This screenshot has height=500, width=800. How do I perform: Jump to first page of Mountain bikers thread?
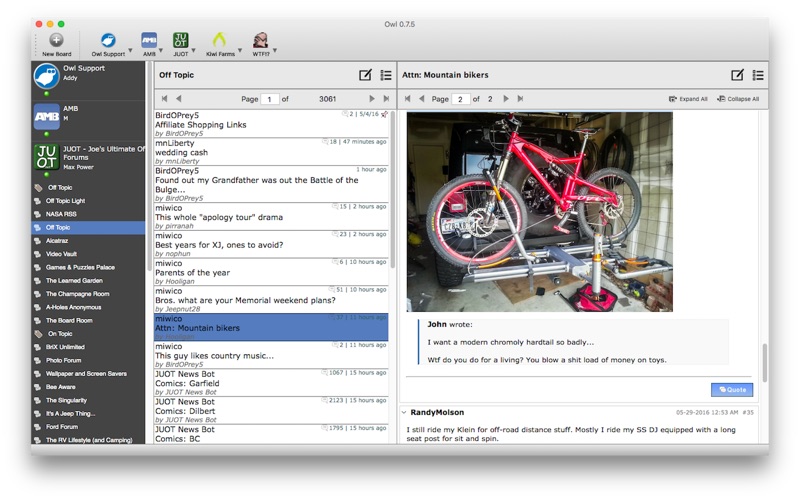[407, 98]
